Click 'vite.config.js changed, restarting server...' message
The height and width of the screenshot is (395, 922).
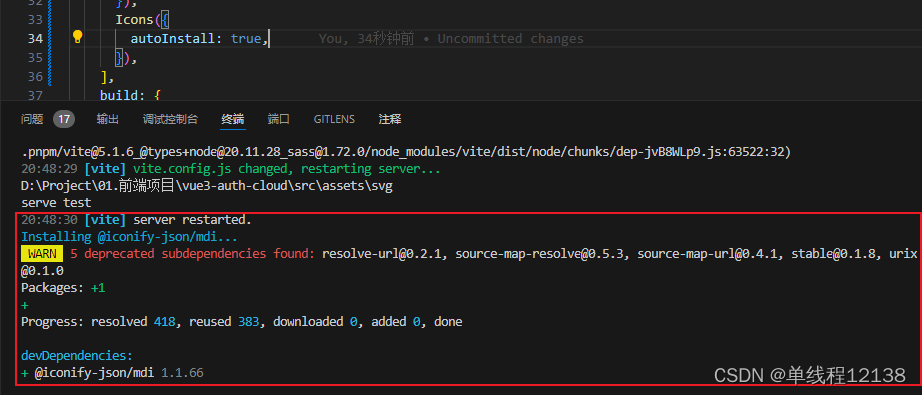pos(287,169)
